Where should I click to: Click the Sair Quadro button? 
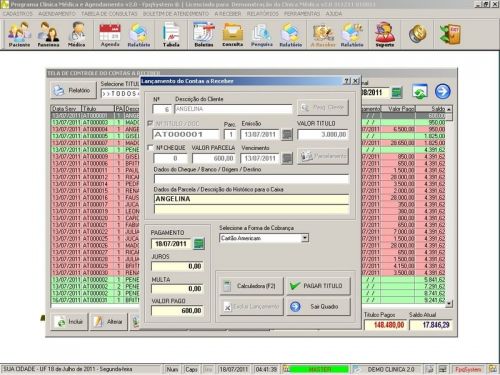(318, 307)
